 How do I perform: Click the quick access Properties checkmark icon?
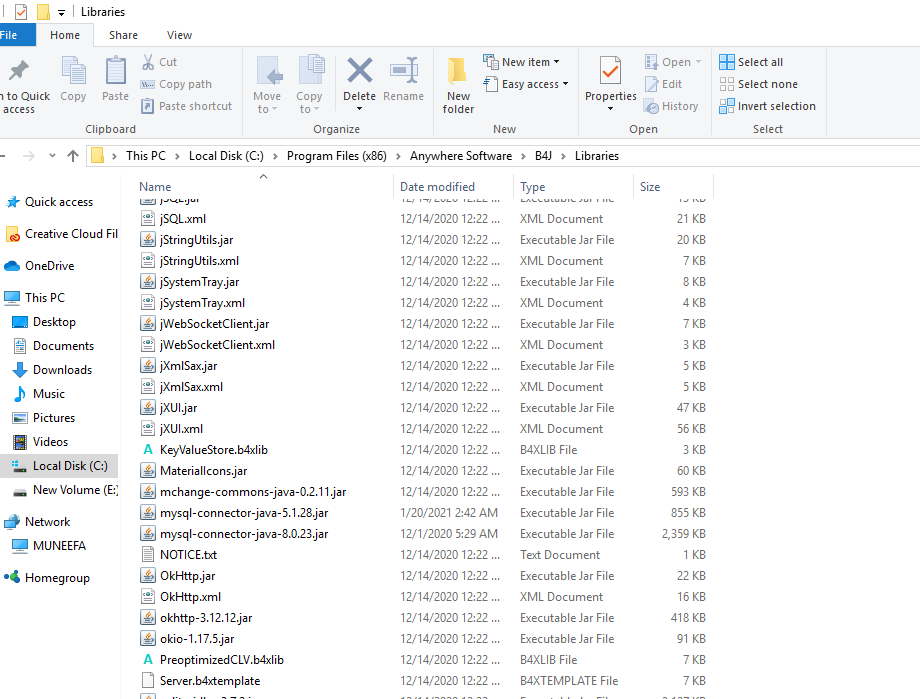click(21, 12)
